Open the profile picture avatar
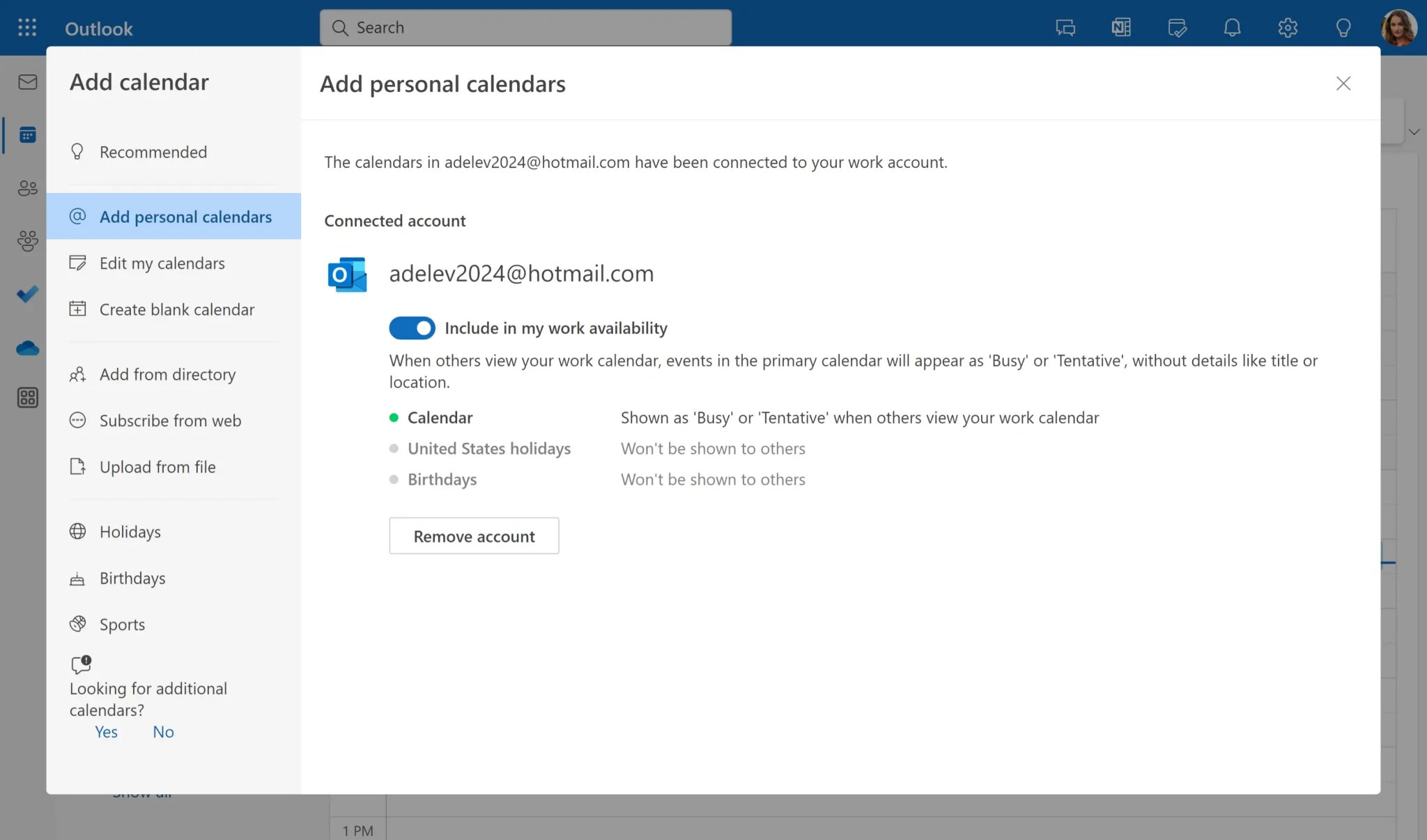The width and height of the screenshot is (1427, 840). 1398,28
